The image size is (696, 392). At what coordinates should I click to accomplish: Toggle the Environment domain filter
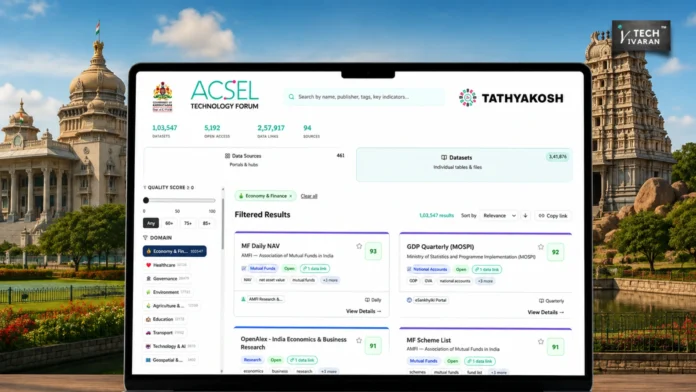[168, 292]
